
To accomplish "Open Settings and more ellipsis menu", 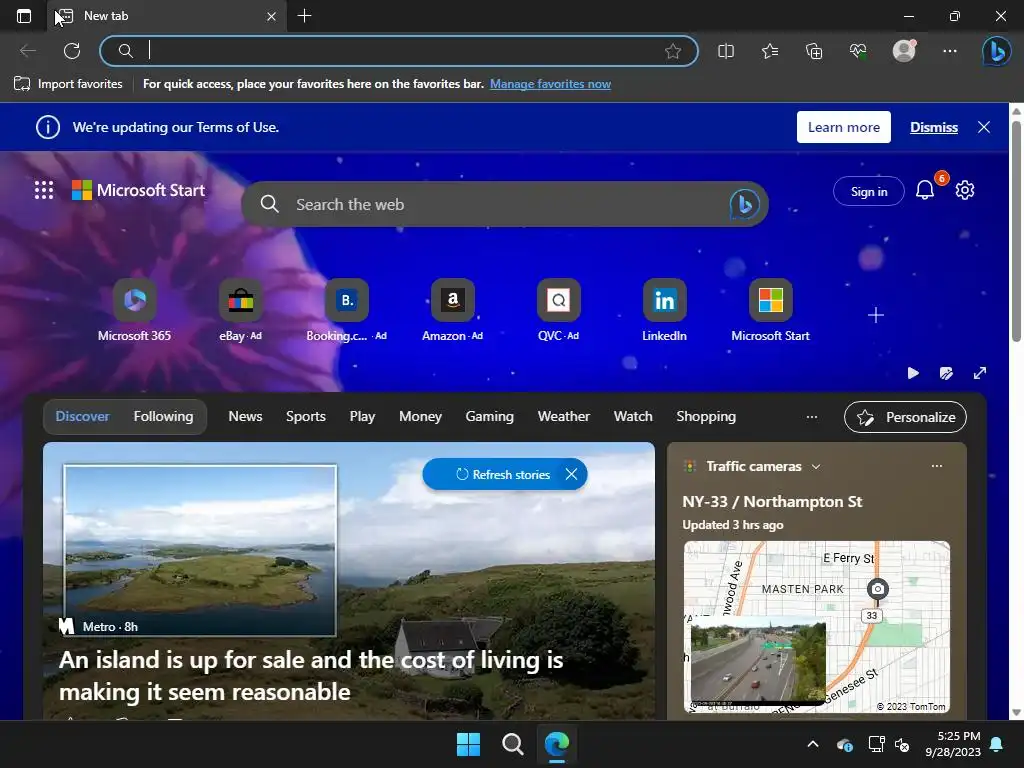I will [x=950, y=51].
